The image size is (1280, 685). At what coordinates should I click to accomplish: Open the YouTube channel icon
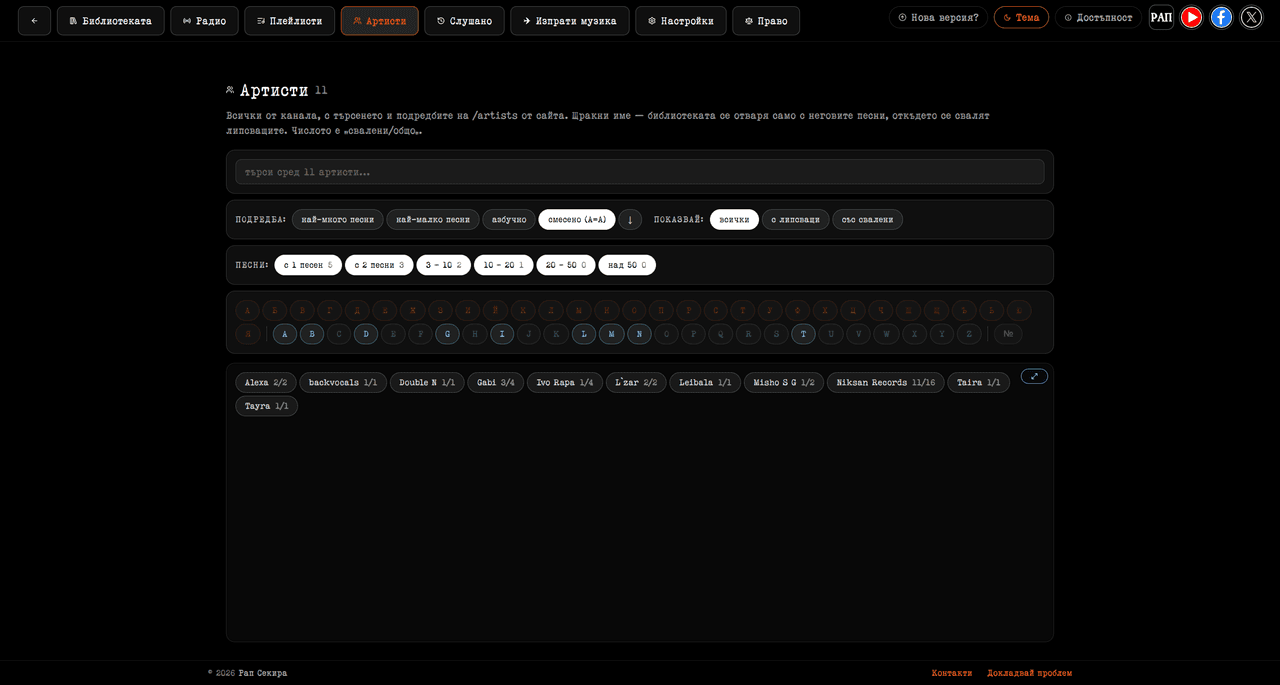1191,17
